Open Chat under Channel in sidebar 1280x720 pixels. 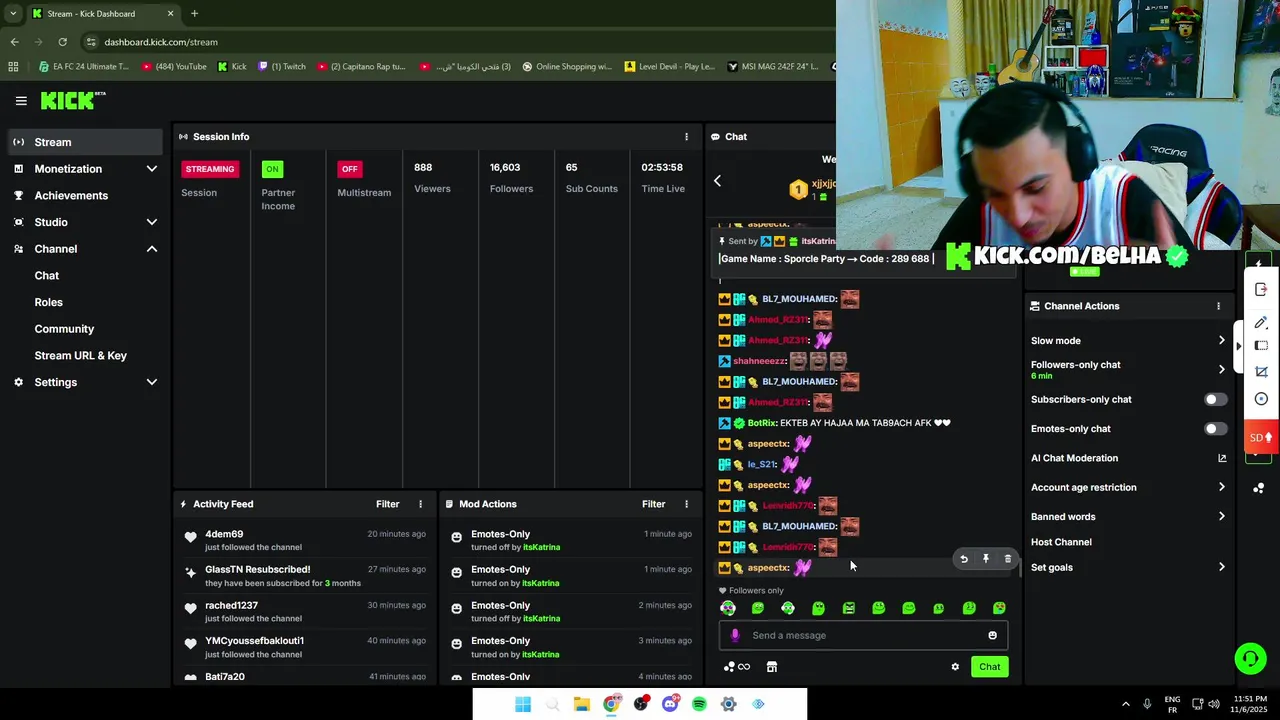click(47, 276)
